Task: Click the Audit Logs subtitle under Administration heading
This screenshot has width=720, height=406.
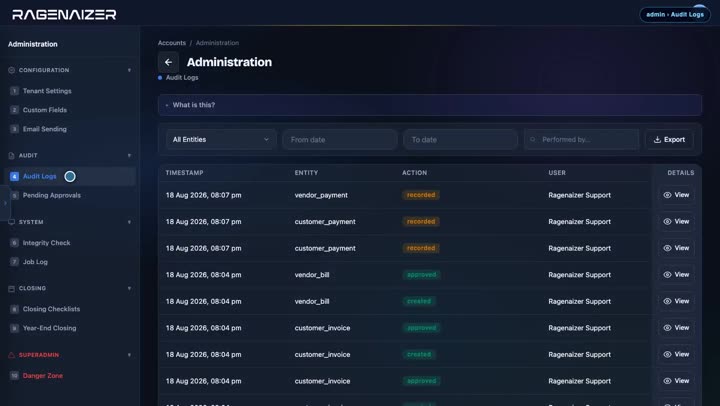Action: (x=182, y=78)
